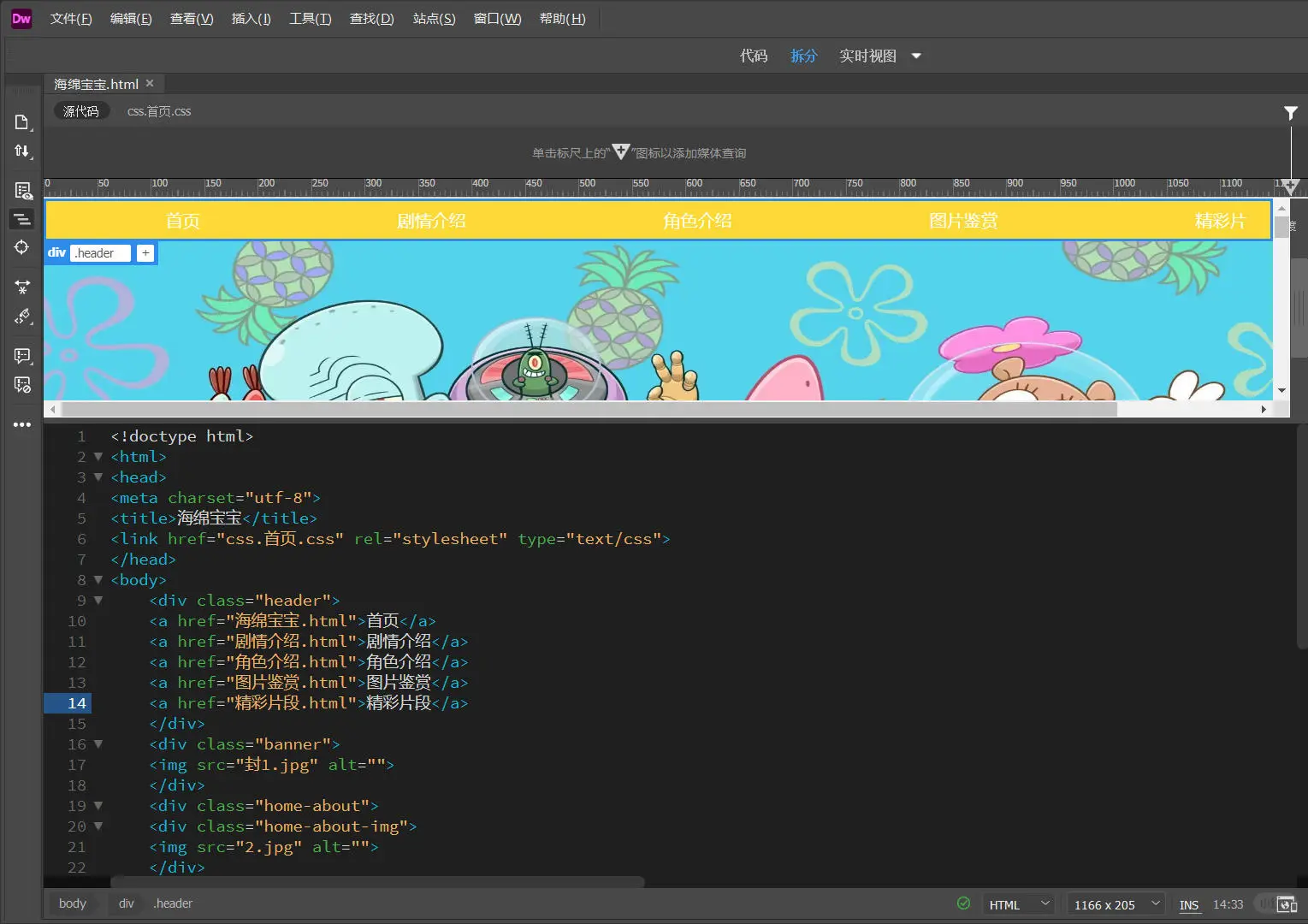Switch to 拆分 view
Image resolution: width=1308 pixels, height=924 pixels.
(804, 56)
